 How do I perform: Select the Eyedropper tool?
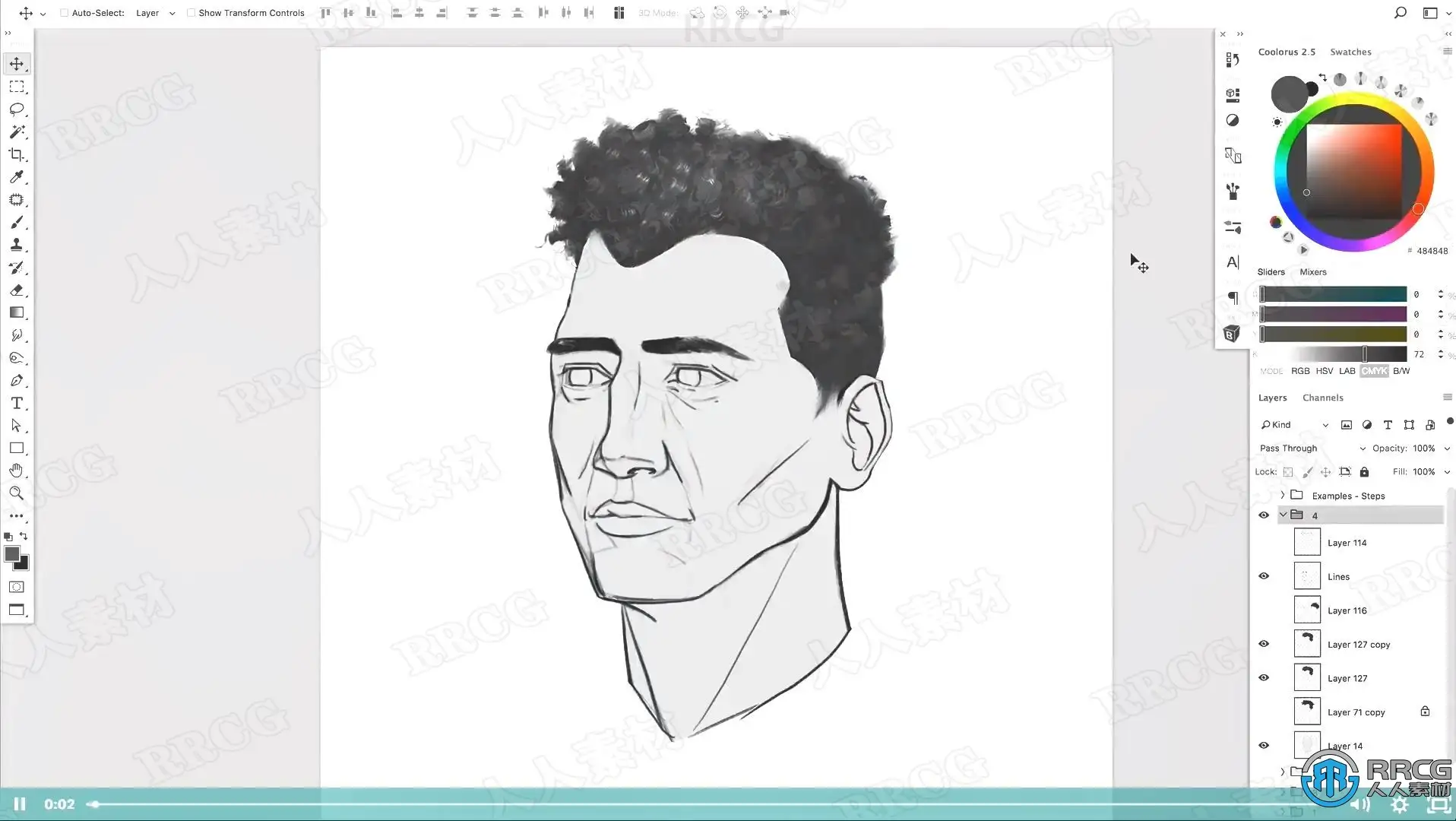coord(17,177)
